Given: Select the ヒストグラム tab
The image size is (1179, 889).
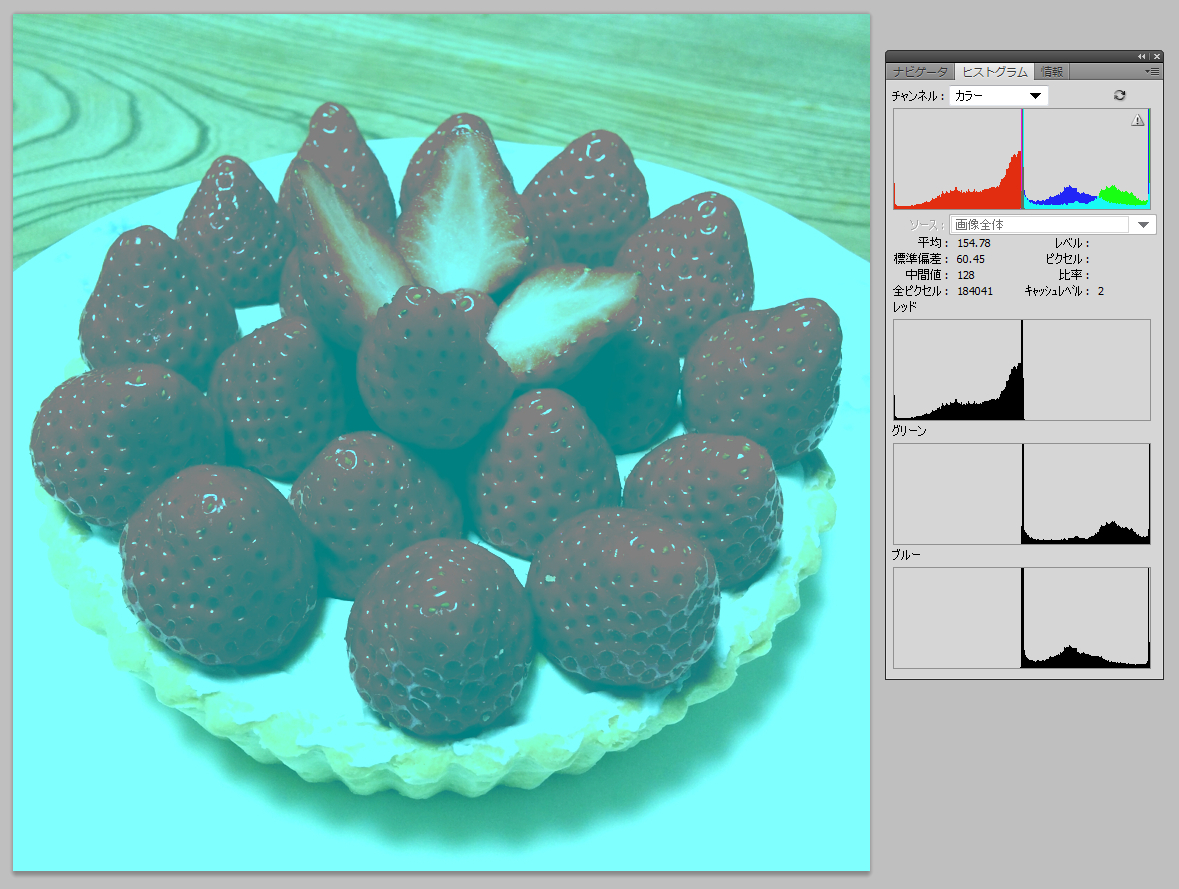Looking at the screenshot, I should coord(994,71).
